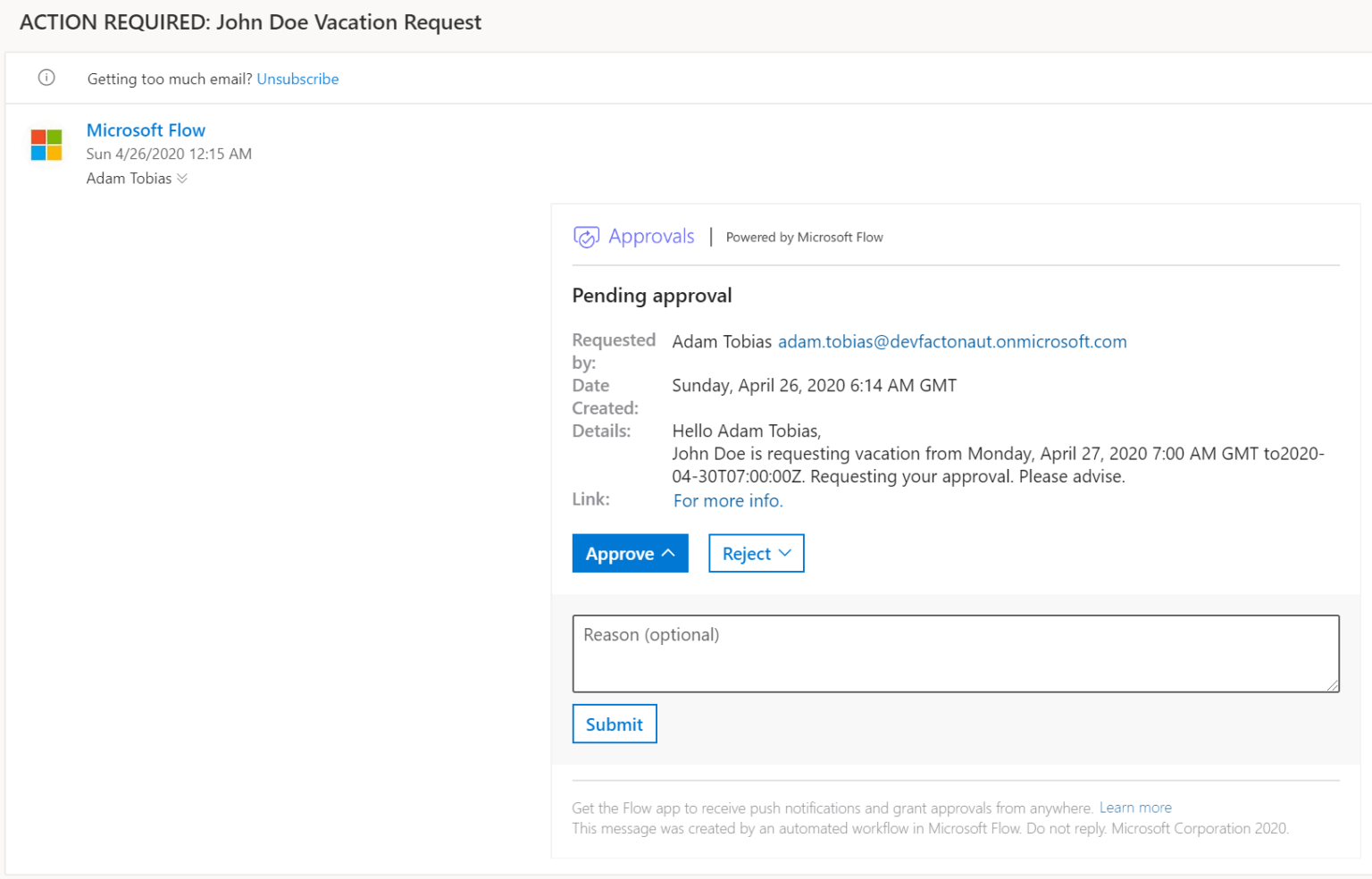Open the Learn more link
The height and width of the screenshot is (879, 1372).
click(1135, 808)
